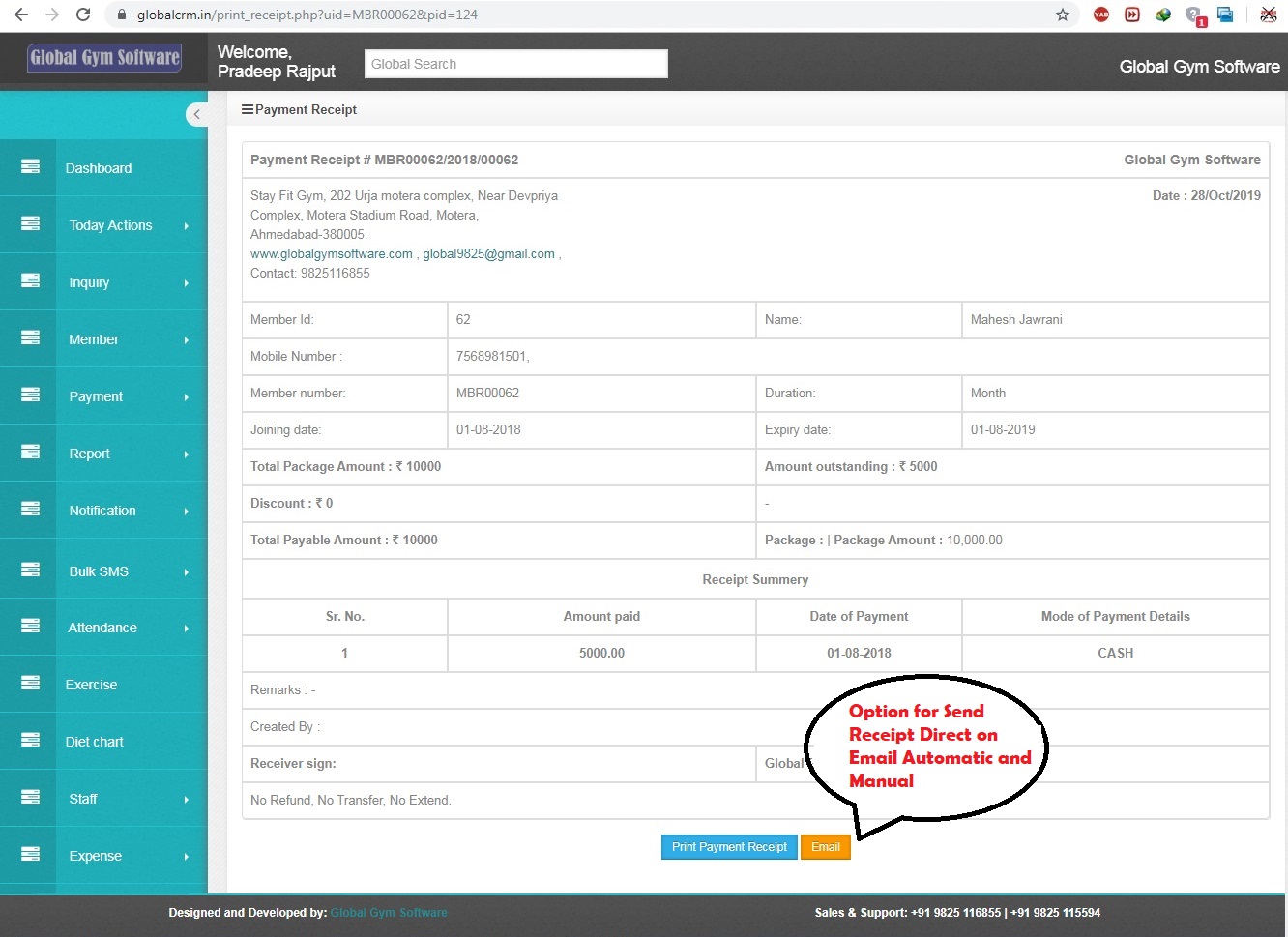This screenshot has height=937, width=1288.
Task: Select the Expense sidebar icon
Action: (x=30, y=856)
